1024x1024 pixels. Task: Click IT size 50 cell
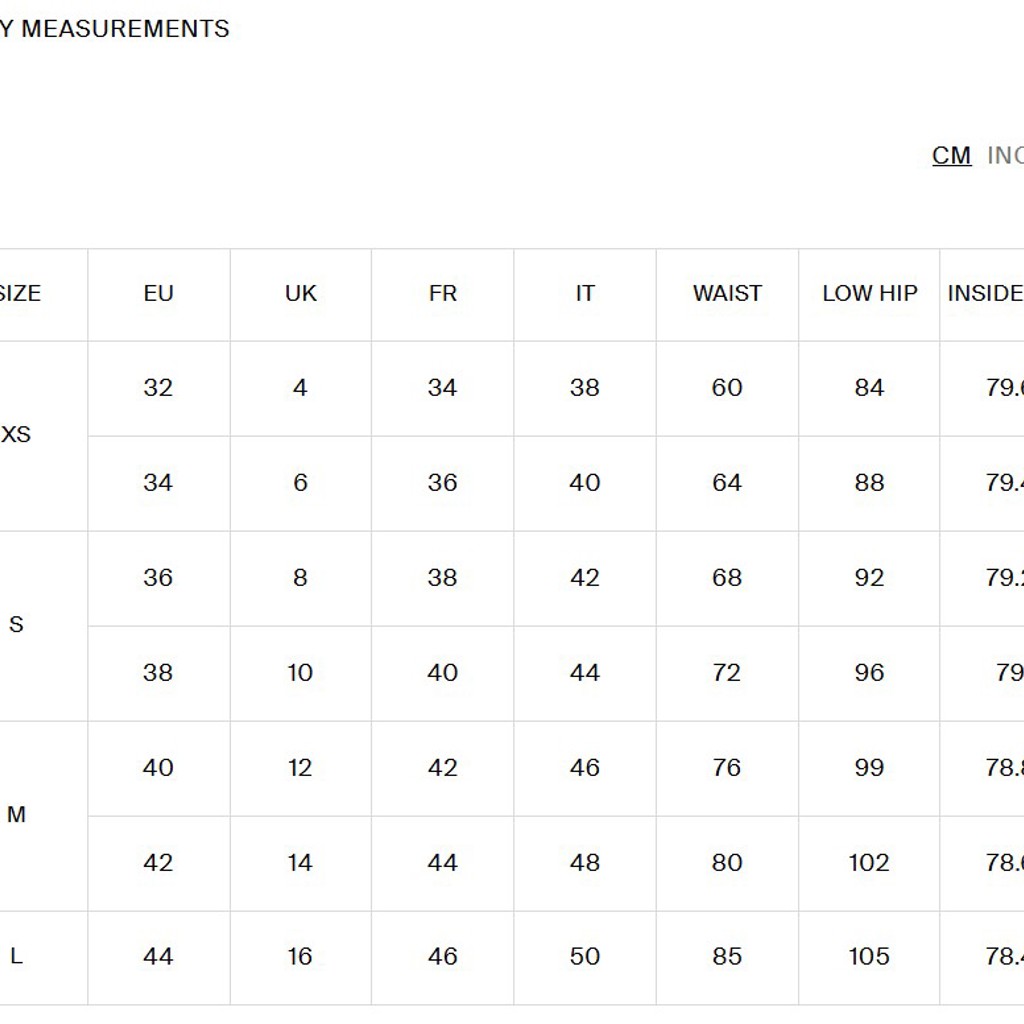[584, 957]
